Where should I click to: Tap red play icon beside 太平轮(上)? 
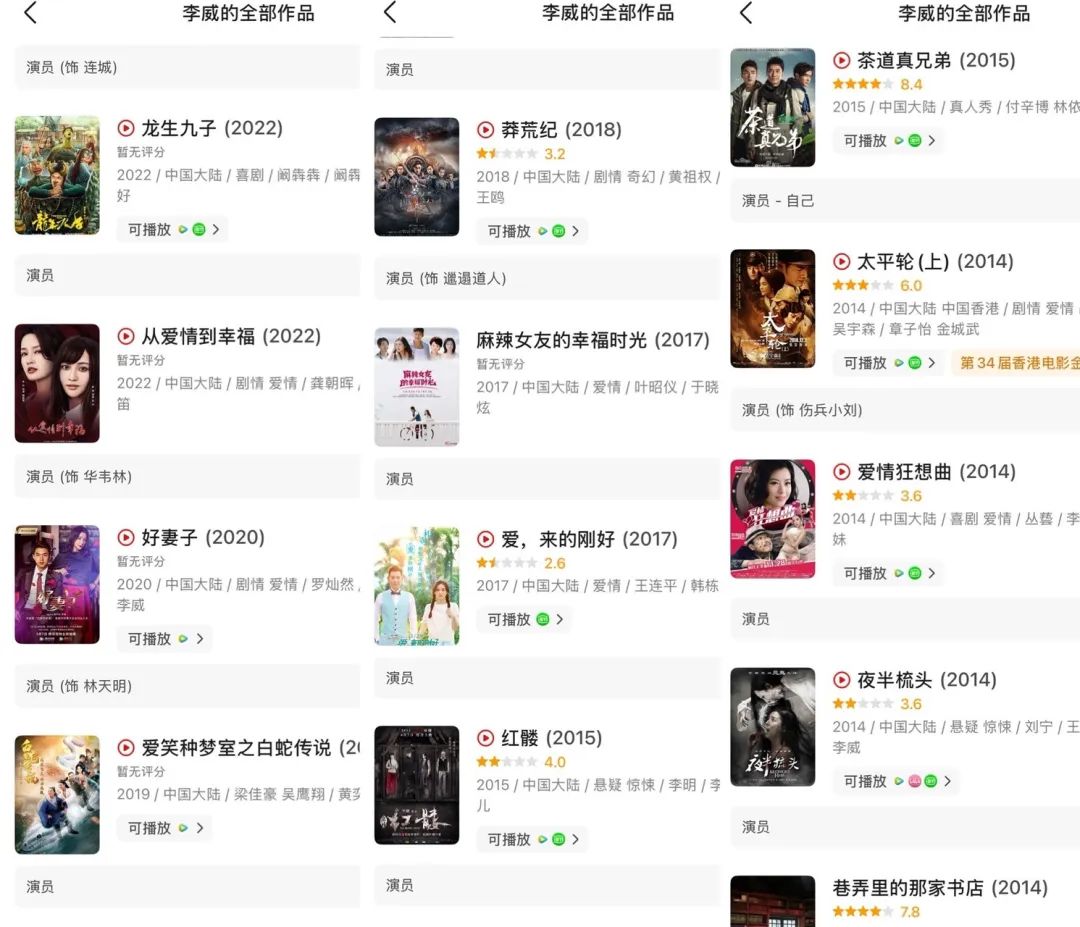[x=841, y=262]
